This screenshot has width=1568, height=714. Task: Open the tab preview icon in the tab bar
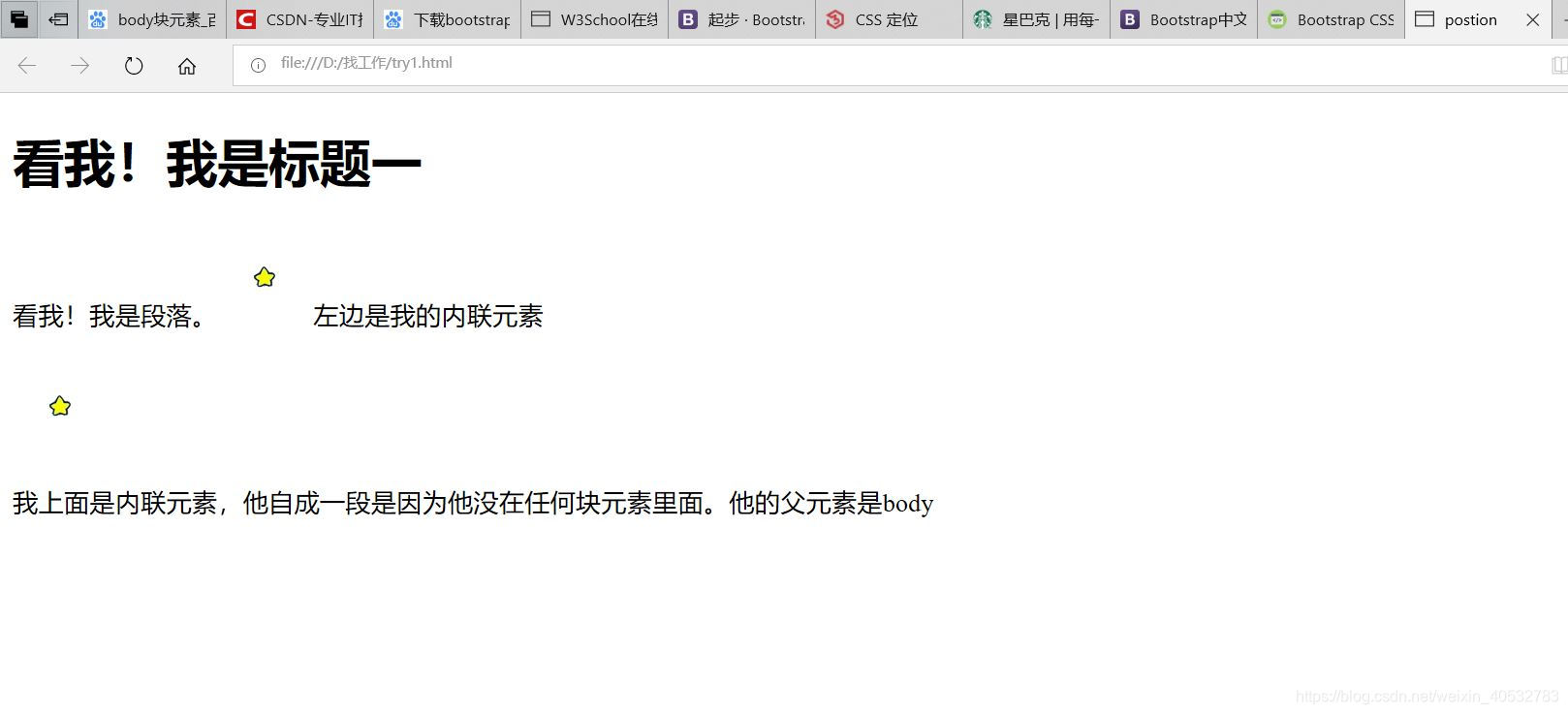point(18,19)
